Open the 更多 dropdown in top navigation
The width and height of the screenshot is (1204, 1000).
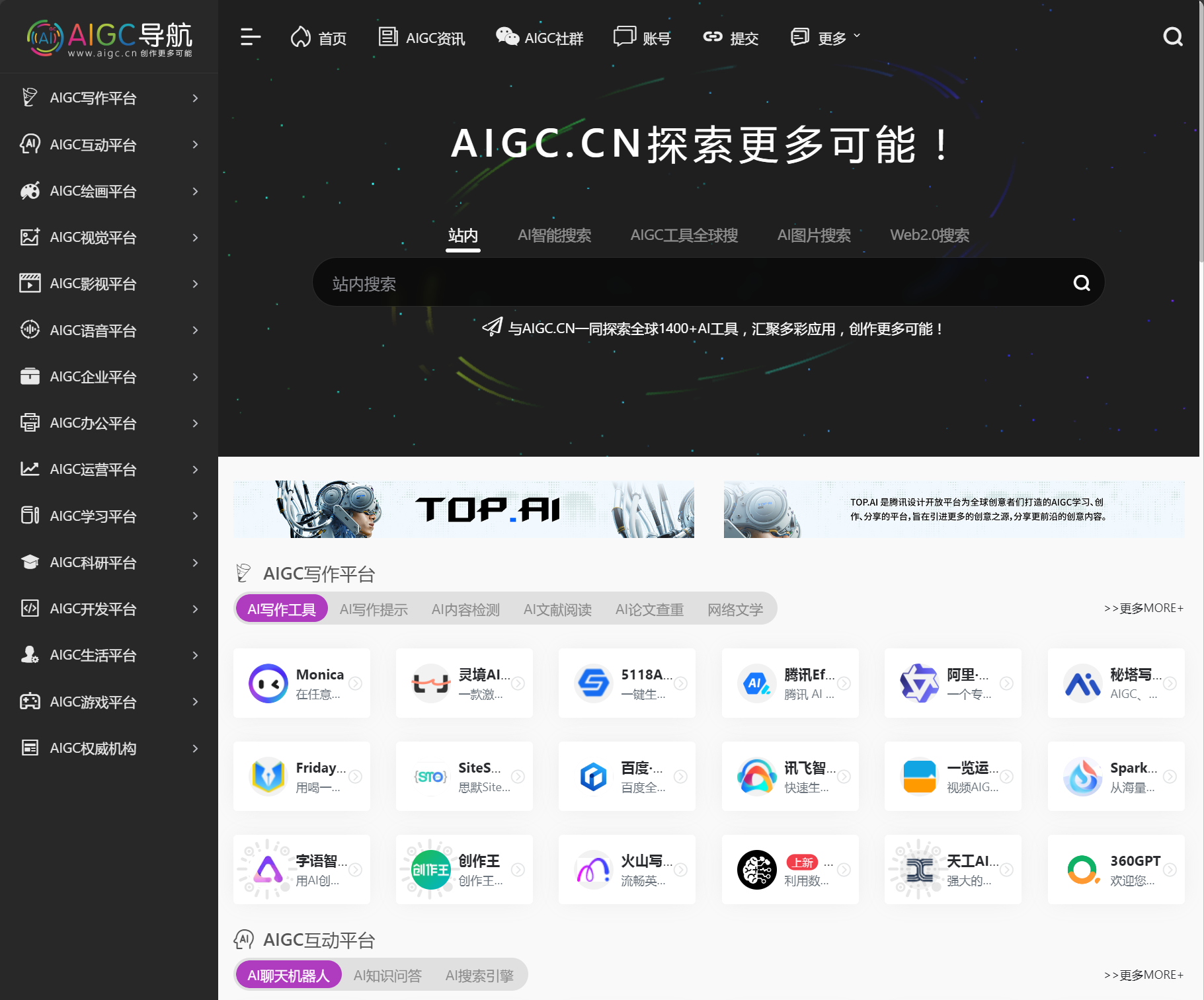[x=825, y=38]
